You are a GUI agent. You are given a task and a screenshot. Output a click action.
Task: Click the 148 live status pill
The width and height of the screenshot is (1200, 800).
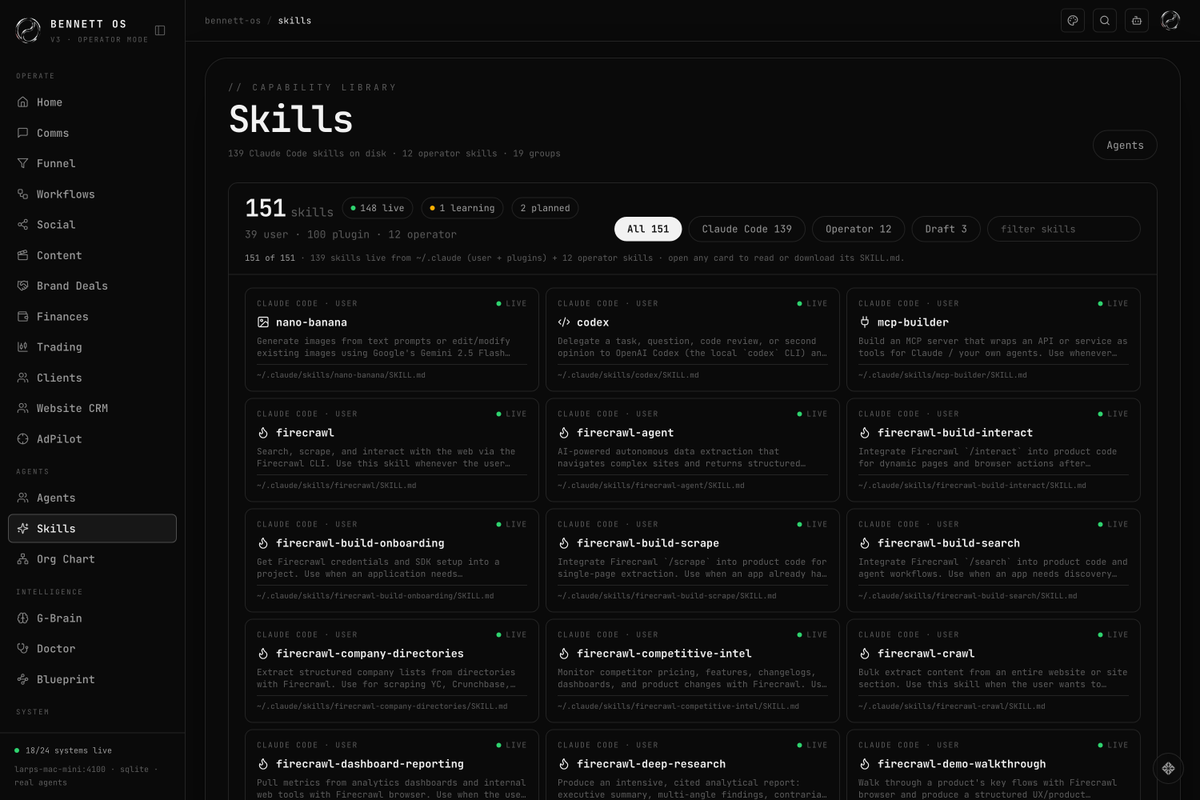click(378, 208)
